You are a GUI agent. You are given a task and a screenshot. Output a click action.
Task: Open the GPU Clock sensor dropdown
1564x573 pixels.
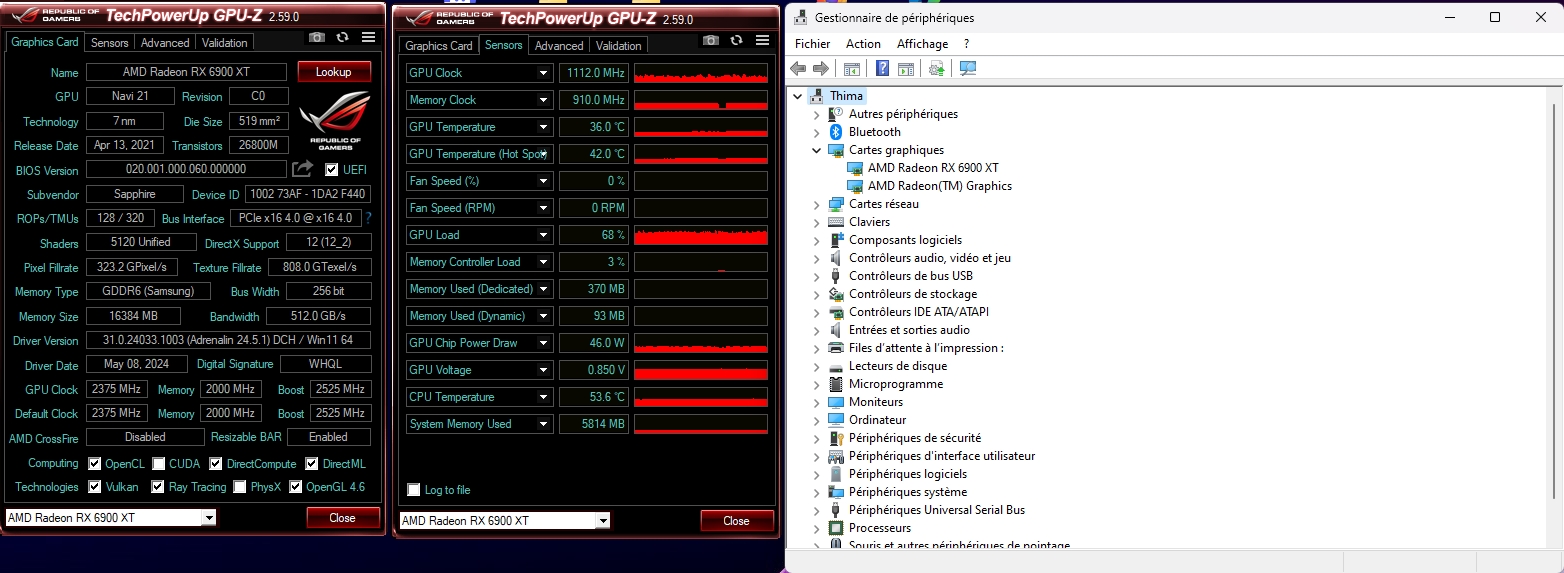click(544, 73)
